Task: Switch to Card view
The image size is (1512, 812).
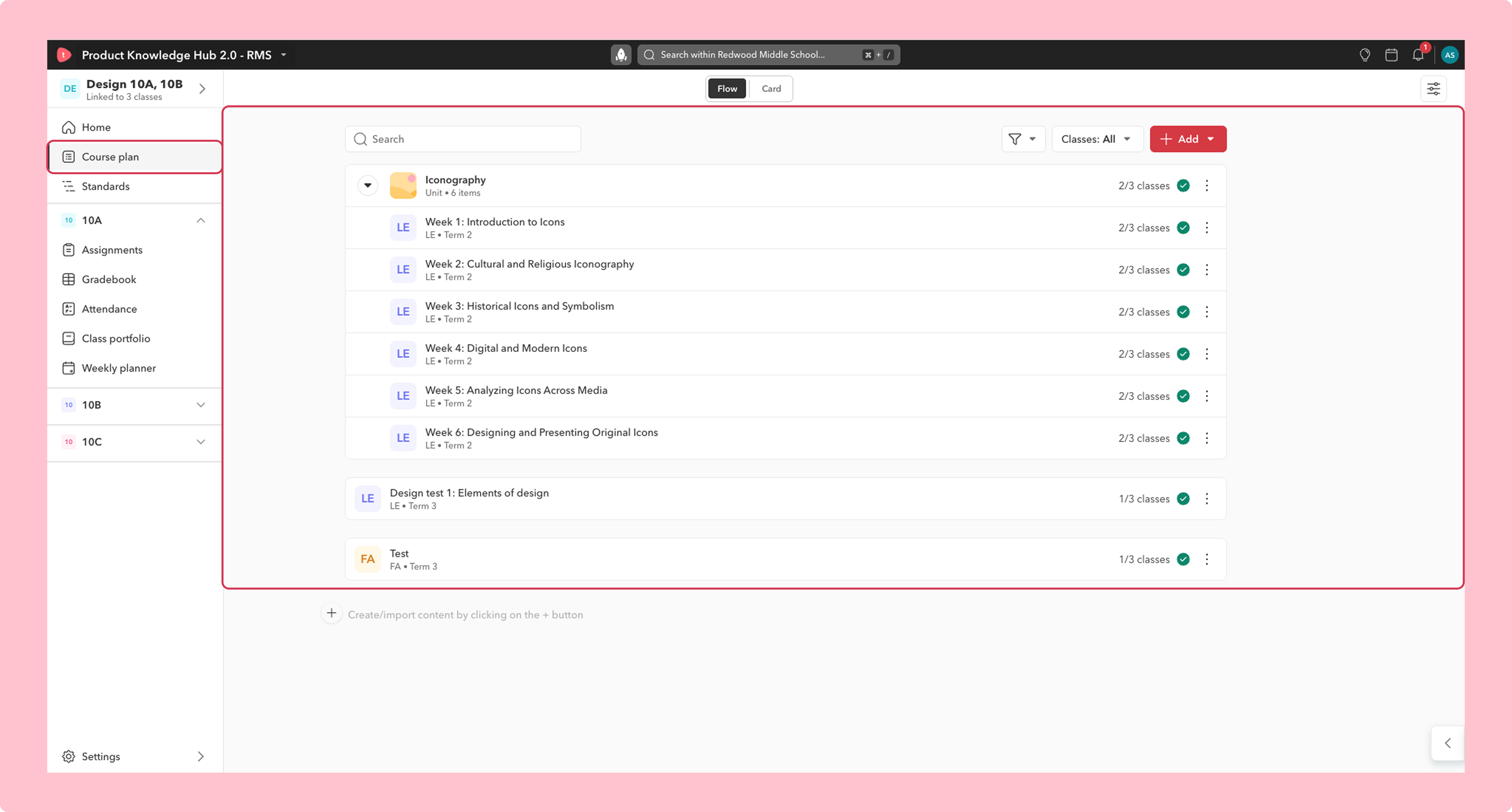Action: (x=771, y=89)
